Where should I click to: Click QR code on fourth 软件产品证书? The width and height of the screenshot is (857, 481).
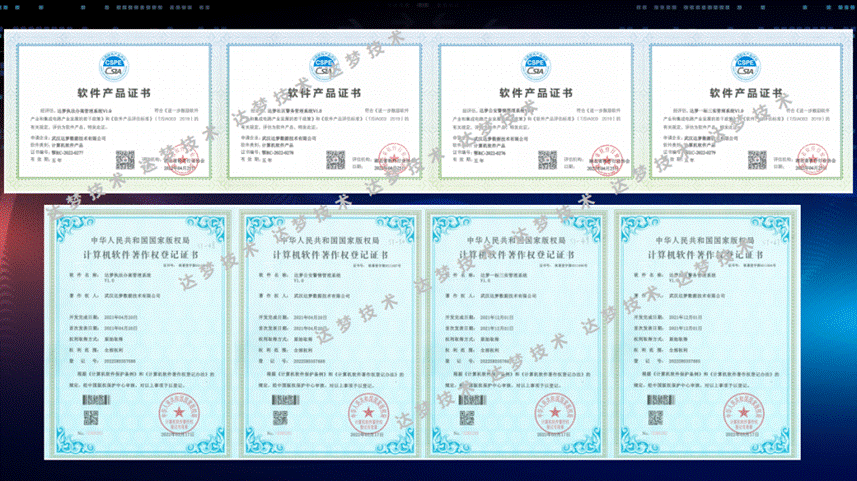point(757,160)
